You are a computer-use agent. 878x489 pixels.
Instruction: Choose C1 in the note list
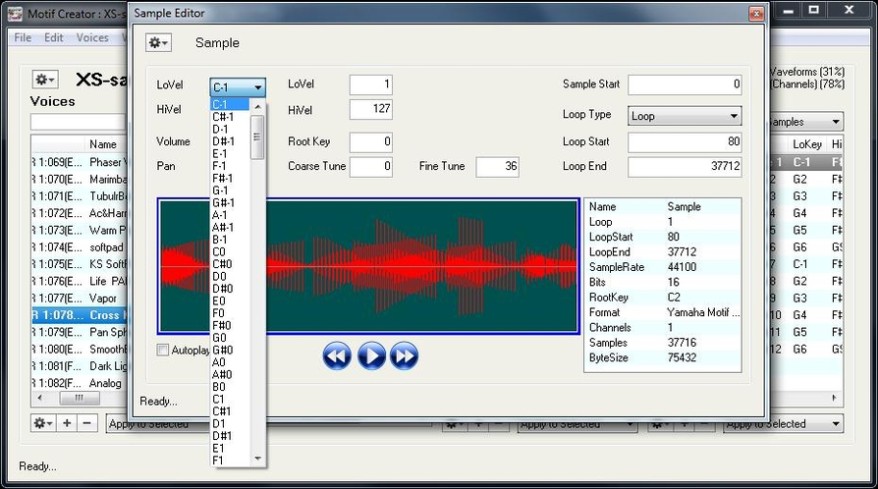(230, 400)
